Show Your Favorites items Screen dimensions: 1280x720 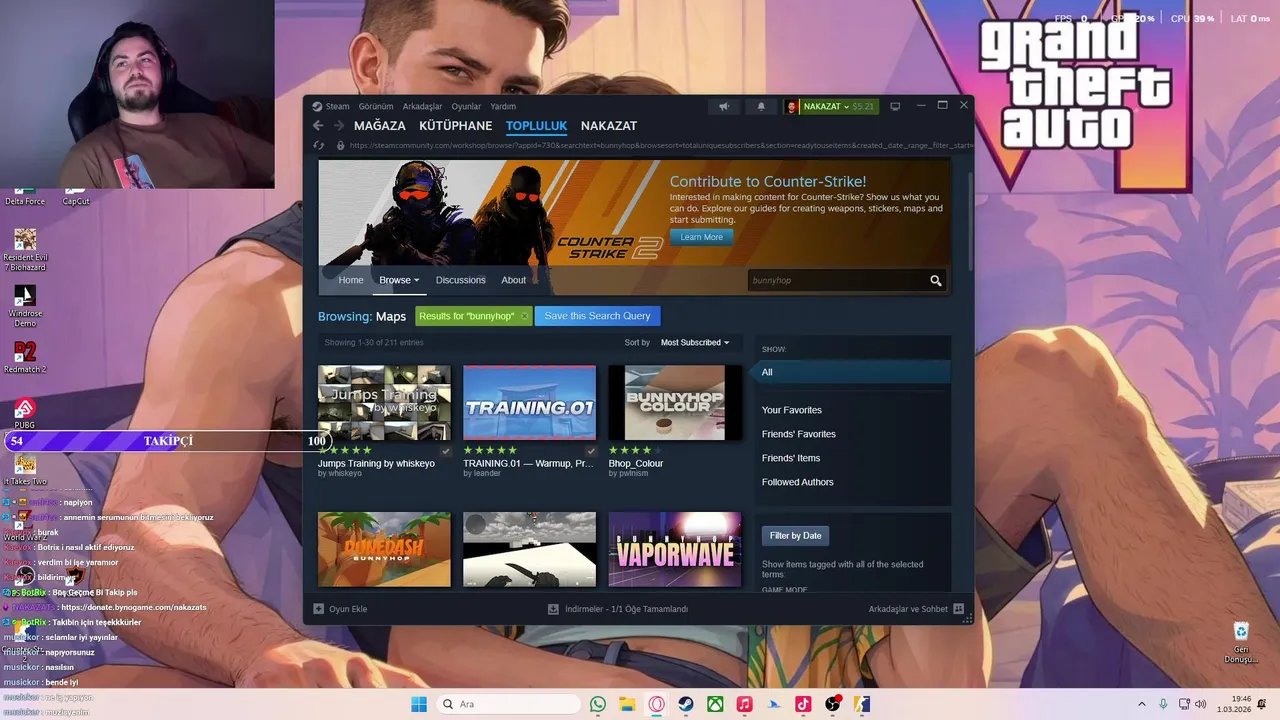click(792, 410)
